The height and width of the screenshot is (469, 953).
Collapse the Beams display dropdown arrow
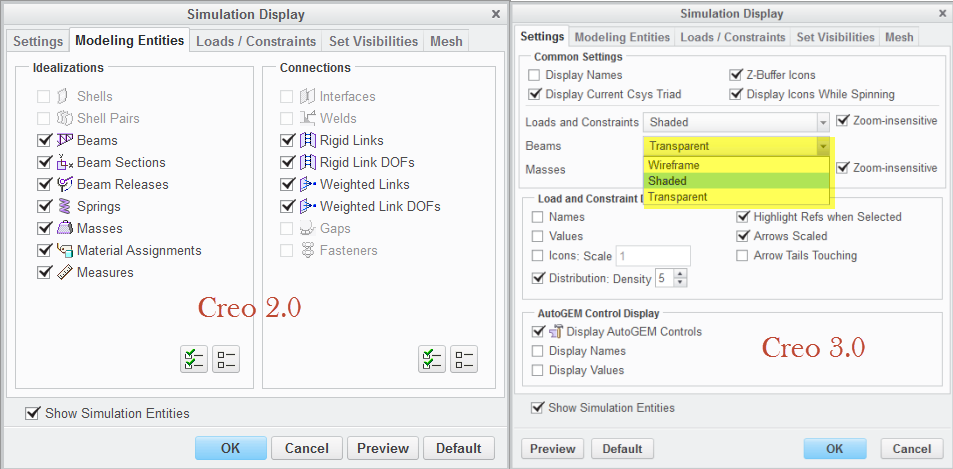coord(823,146)
